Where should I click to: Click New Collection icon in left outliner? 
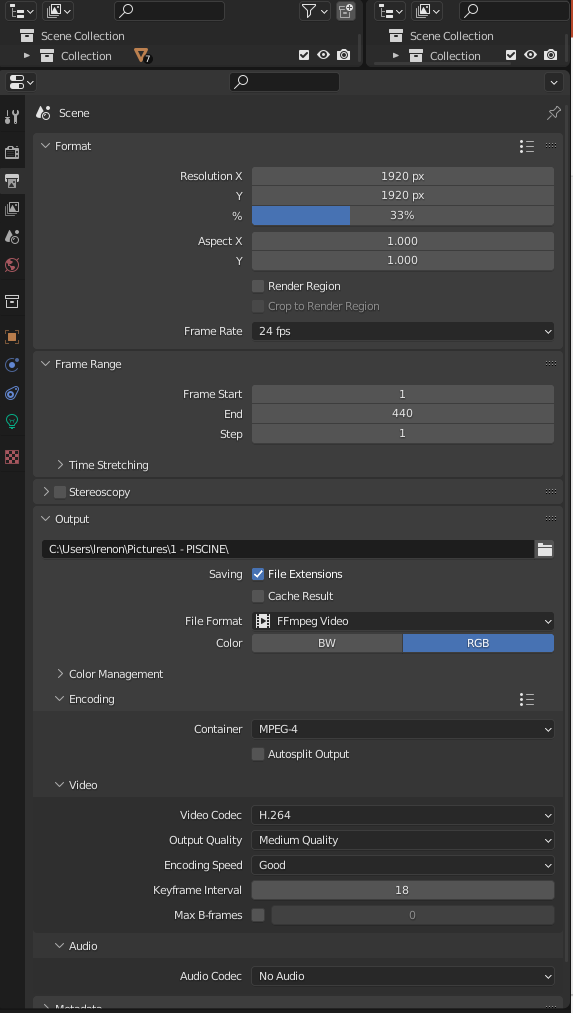click(x=346, y=10)
